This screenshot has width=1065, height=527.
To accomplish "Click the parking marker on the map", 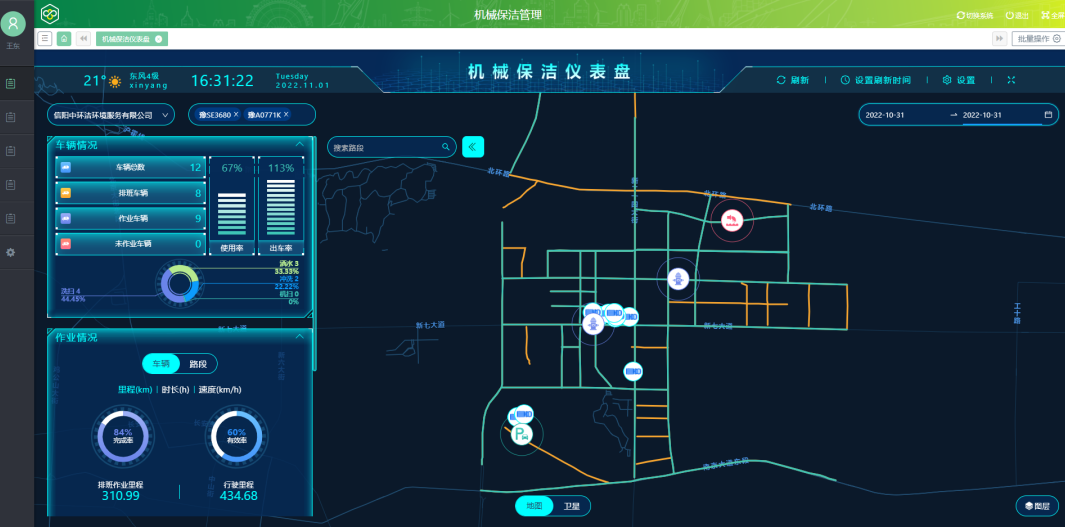I will coord(520,434).
